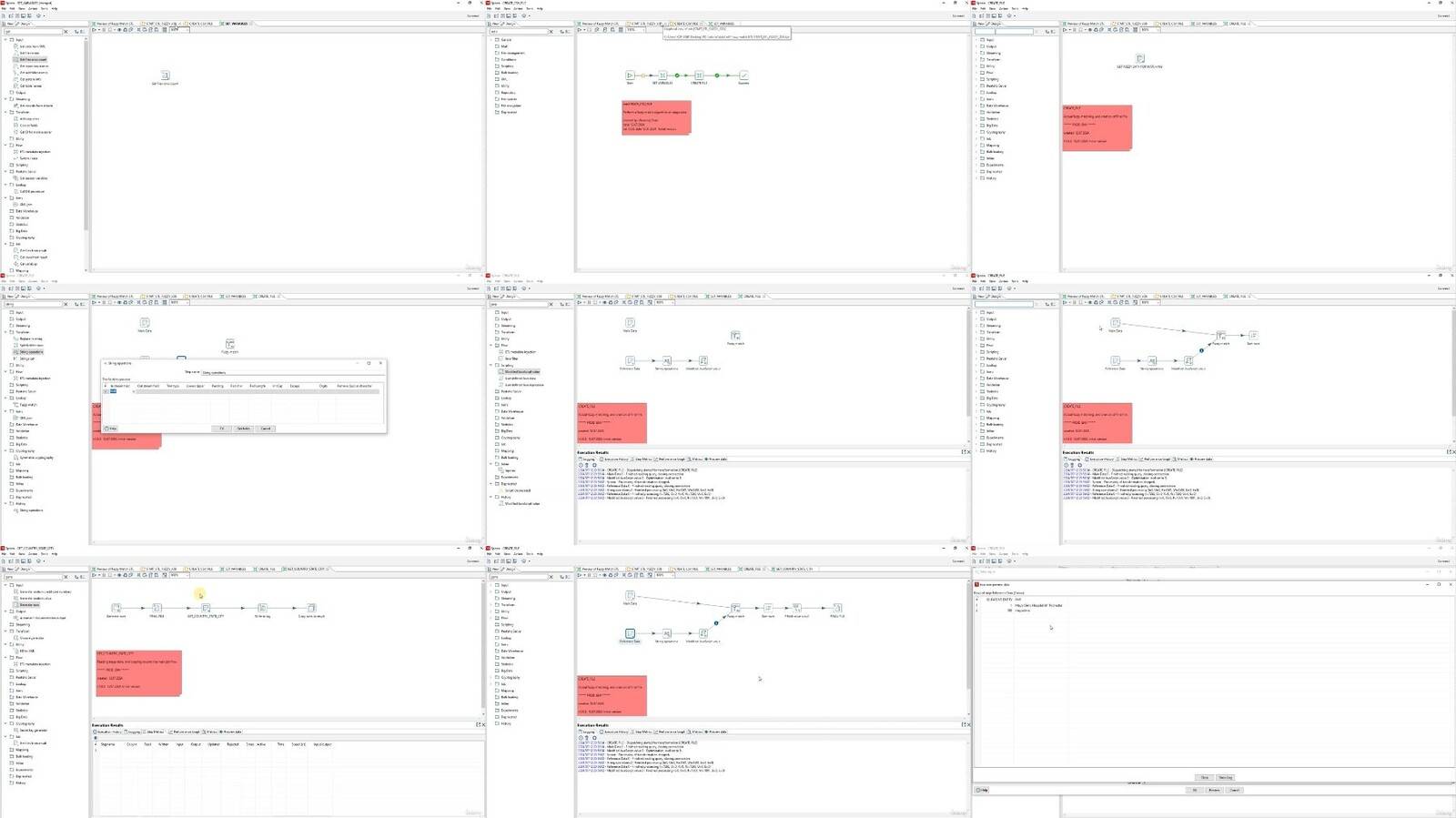This screenshot has width=1456, height=818.
Task: Click Save icon in SET_VARIABLES (changed) window
Action: point(24,15)
